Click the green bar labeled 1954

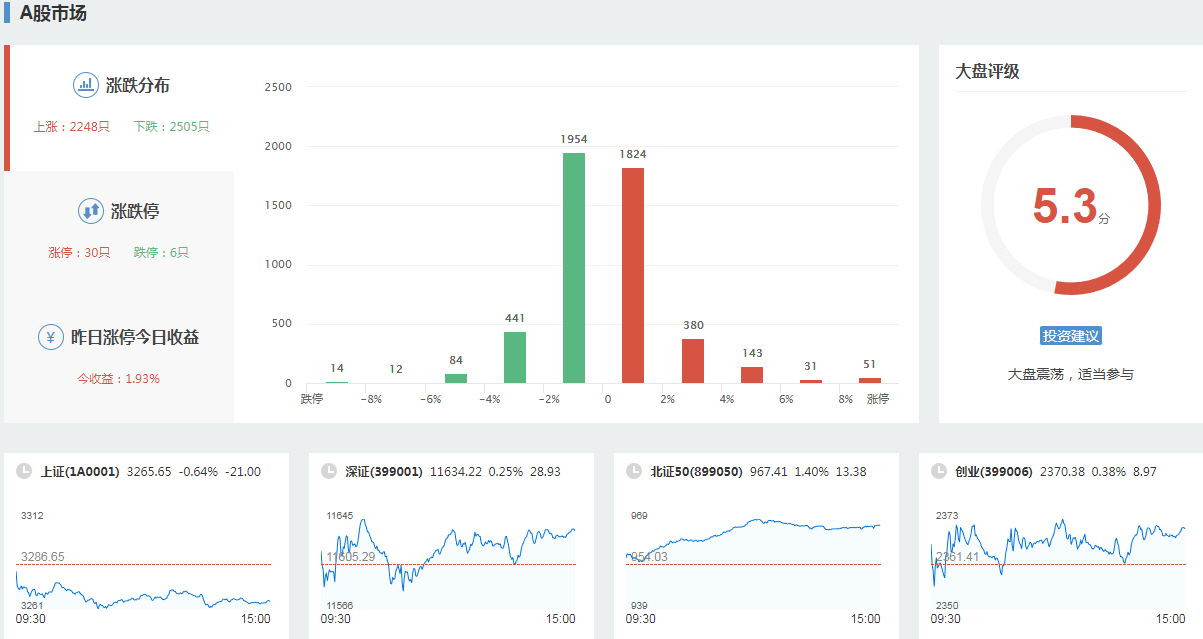574,268
